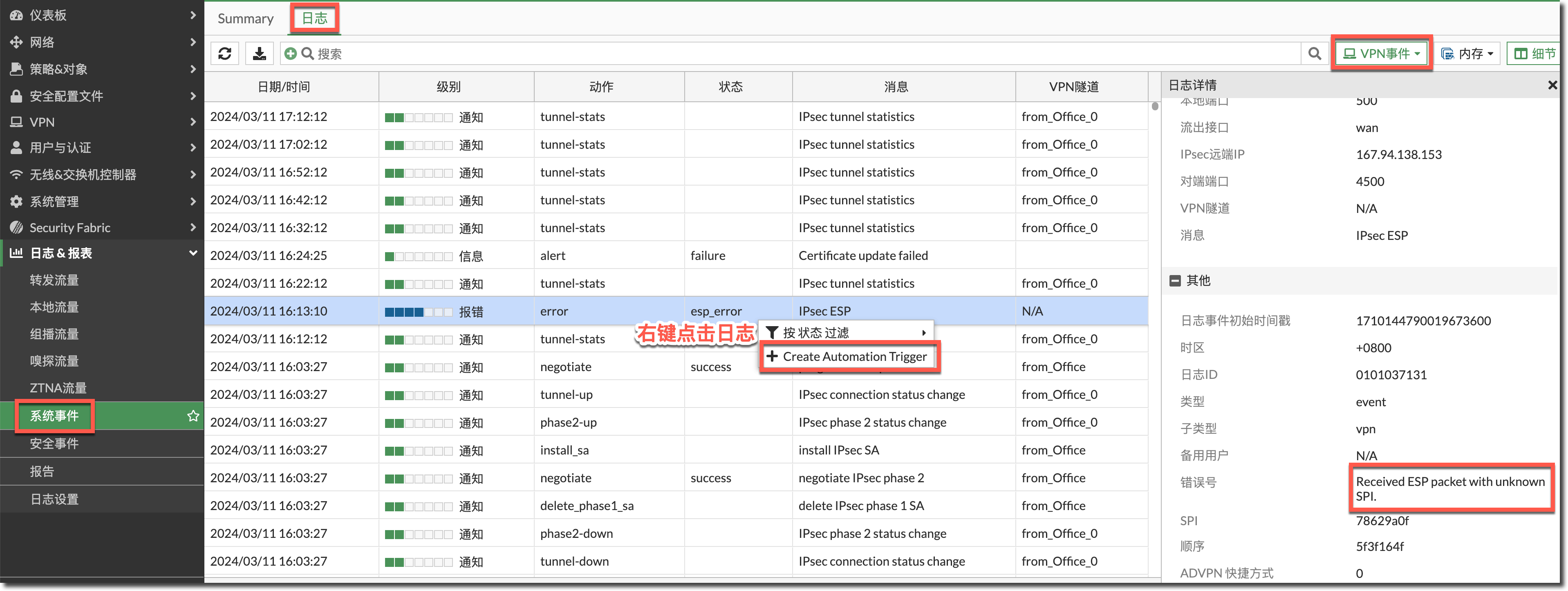Open the 按 状态 过滤 submenu
The height and width of the screenshot is (591, 1568).
click(847, 332)
